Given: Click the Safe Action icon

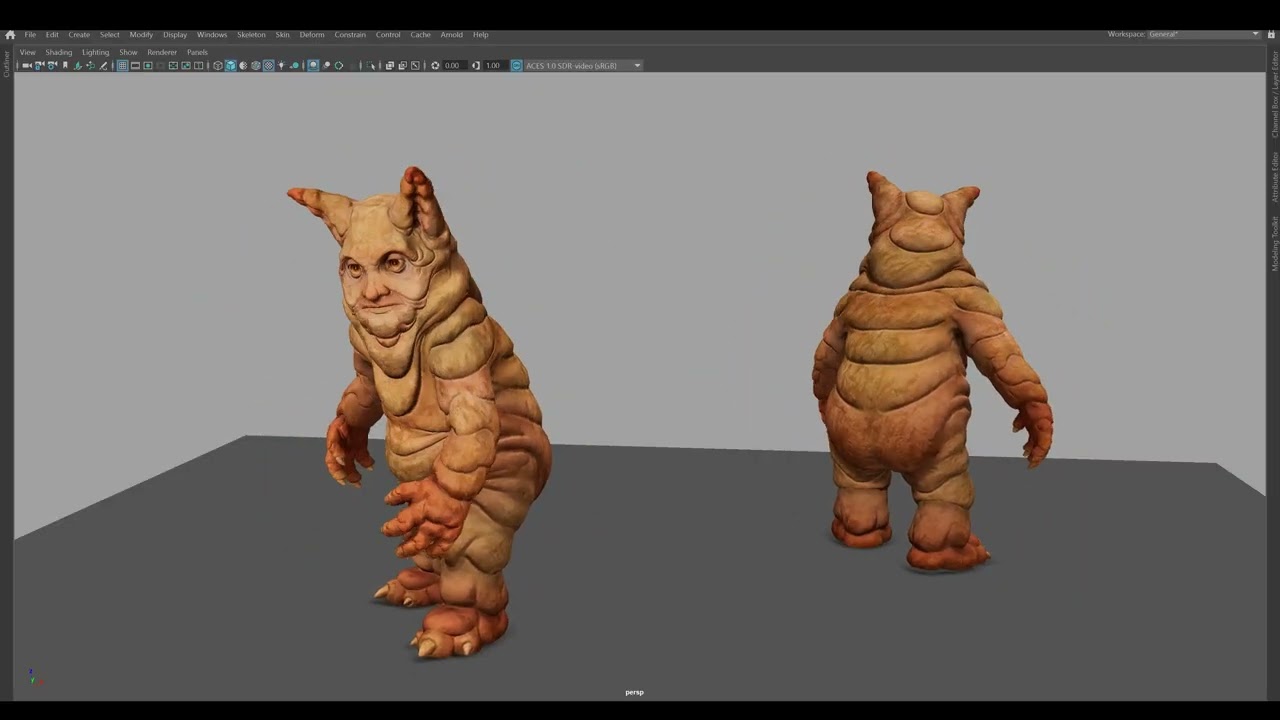Looking at the screenshot, I should 186,66.
